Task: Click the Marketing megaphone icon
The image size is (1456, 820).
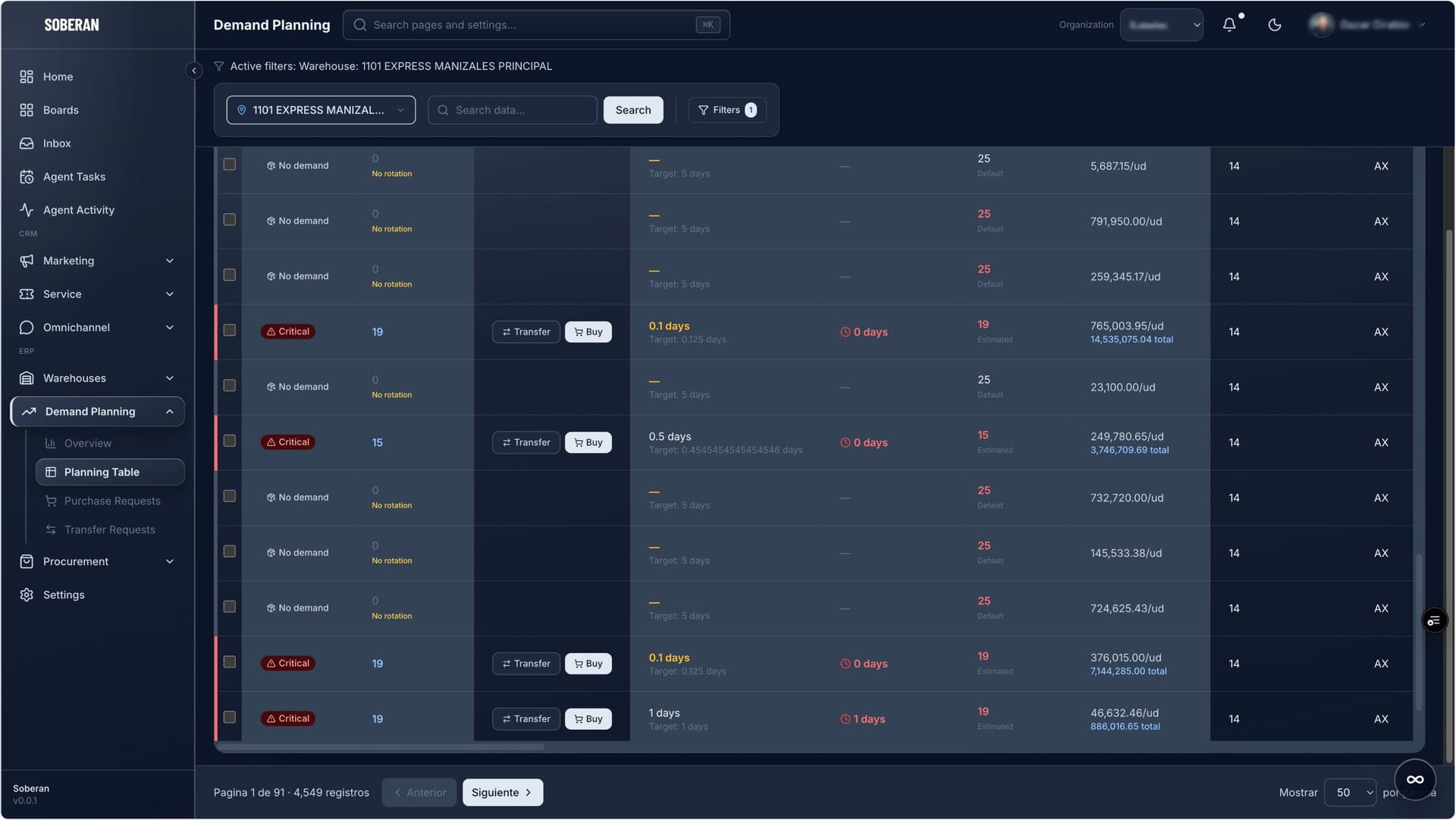Action: click(x=27, y=261)
